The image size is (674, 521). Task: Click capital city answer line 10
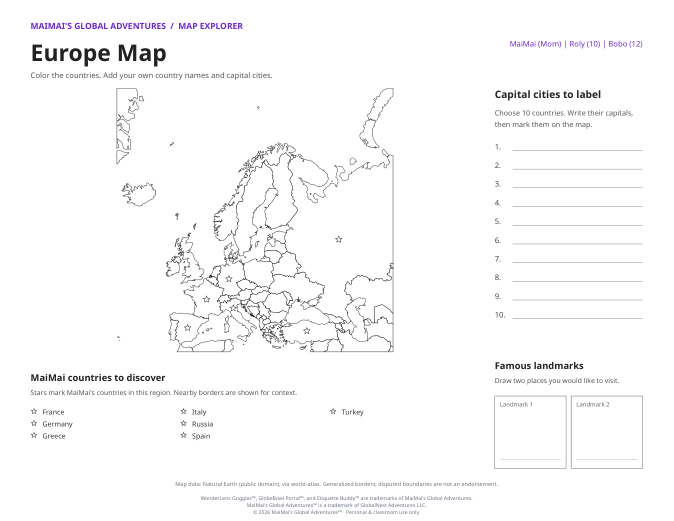click(577, 315)
